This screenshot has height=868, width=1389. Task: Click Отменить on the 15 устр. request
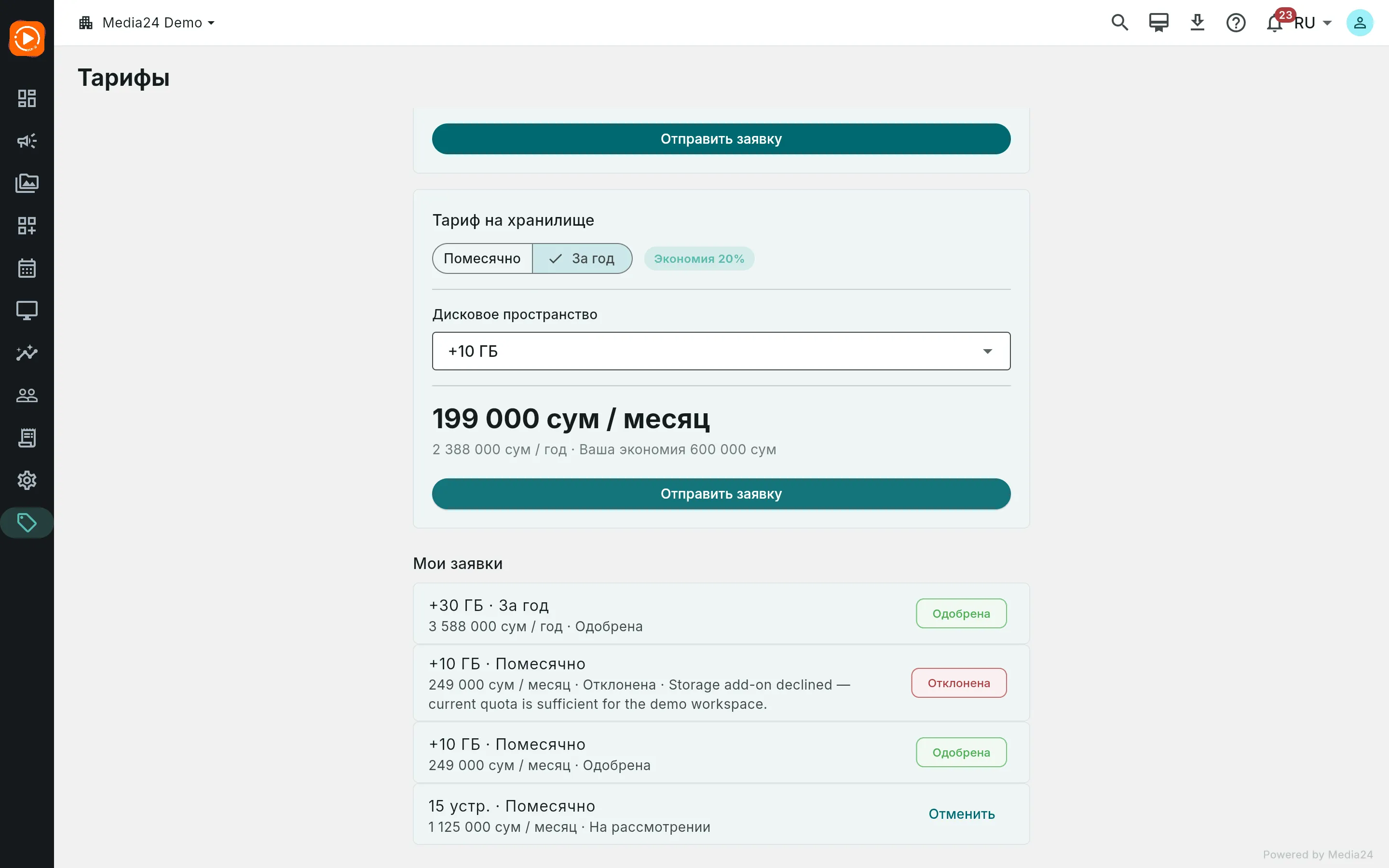tap(961, 814)
